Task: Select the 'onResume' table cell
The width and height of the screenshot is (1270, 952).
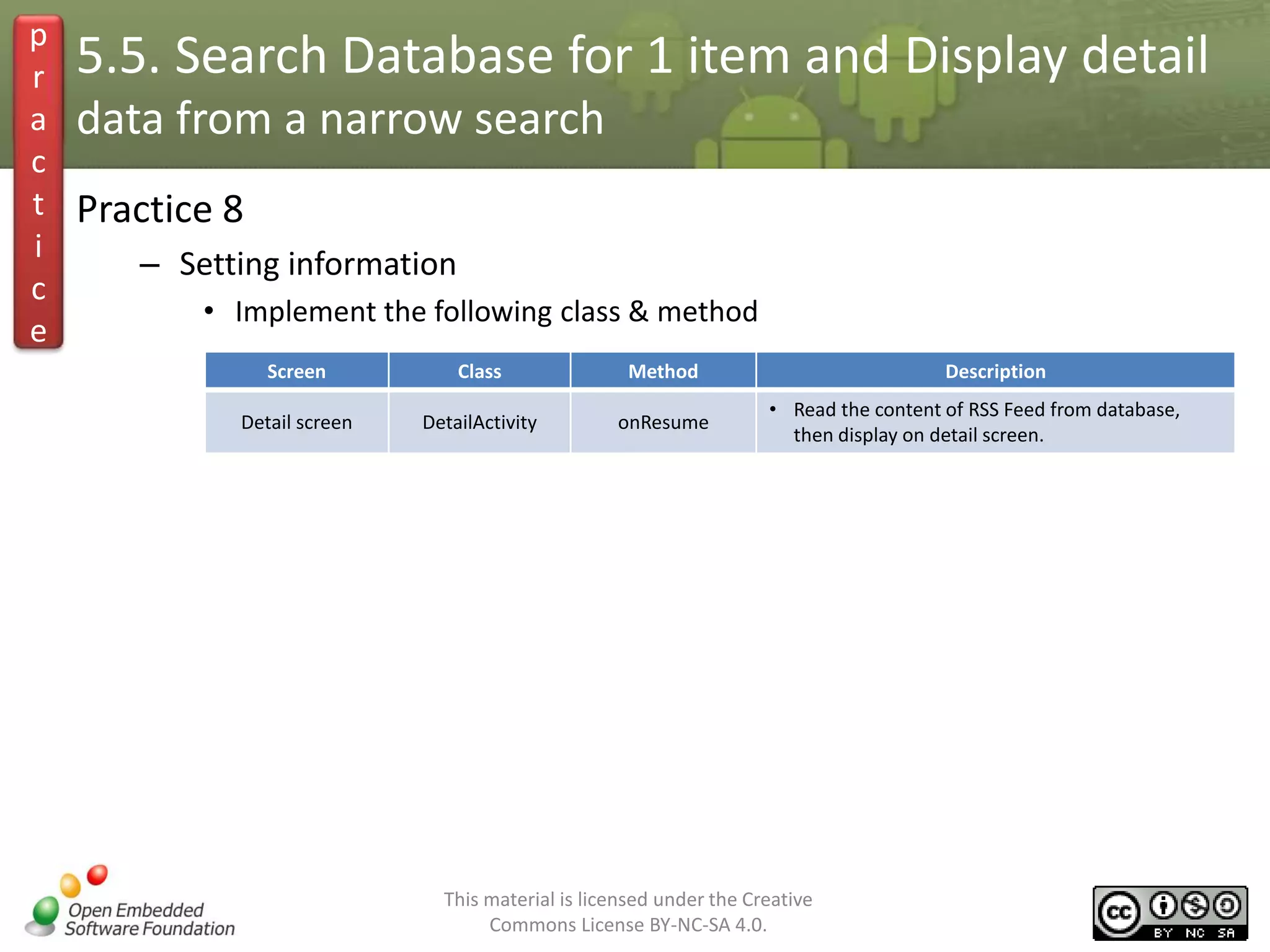Action: click(x=663, y=422)
